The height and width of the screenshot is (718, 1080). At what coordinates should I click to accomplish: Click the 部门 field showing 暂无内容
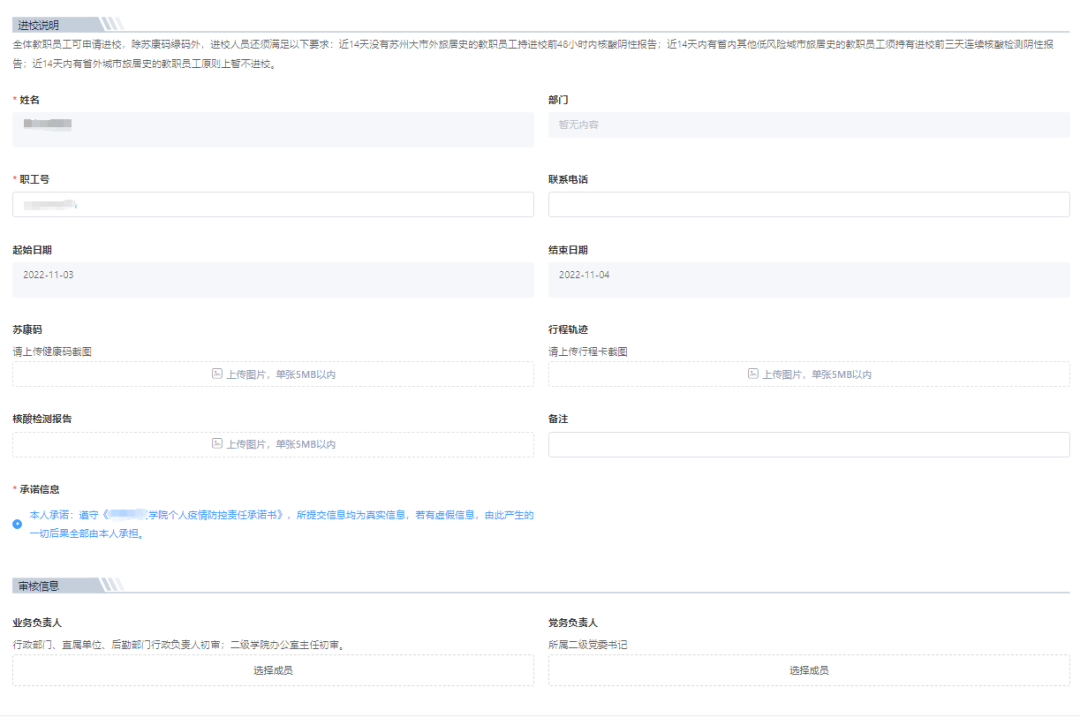tap(808, 125)
